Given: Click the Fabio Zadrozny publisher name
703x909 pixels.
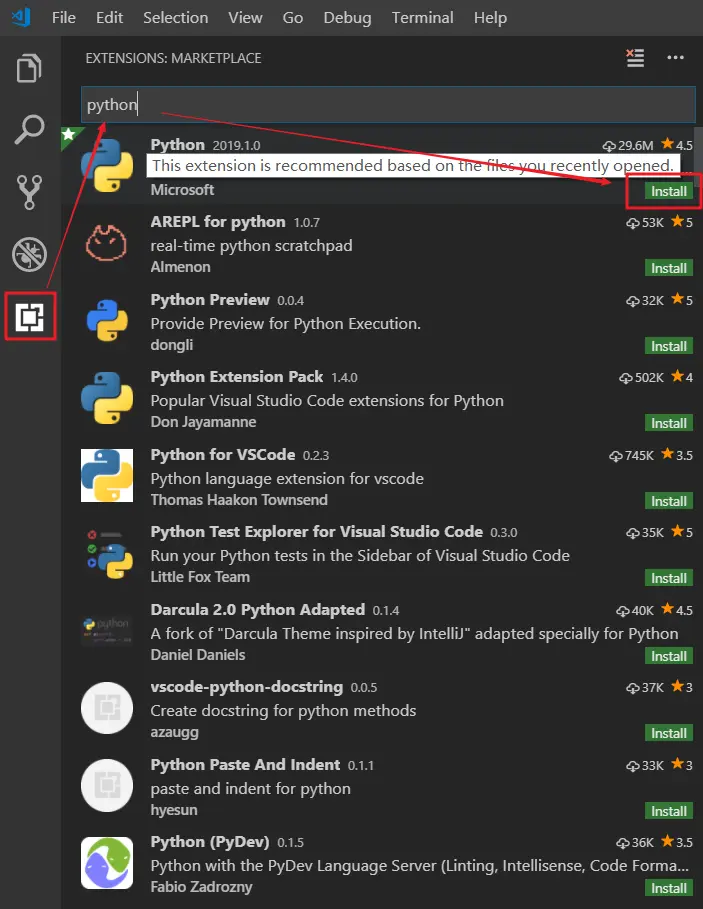Looking at the screenshot, I should [201, 887].
